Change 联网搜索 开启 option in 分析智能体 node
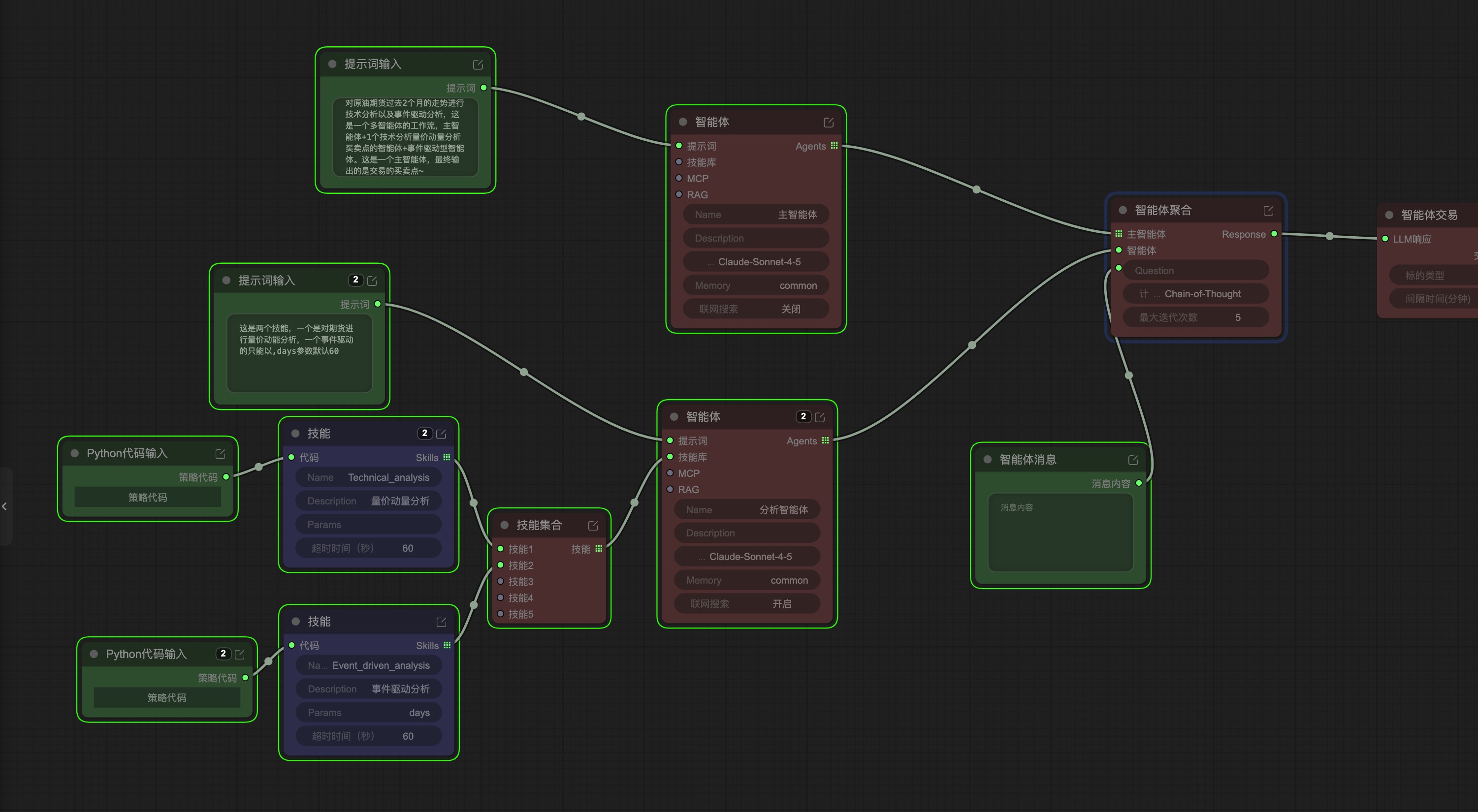This screenshot has height=812, width=1478. [746, 603]
